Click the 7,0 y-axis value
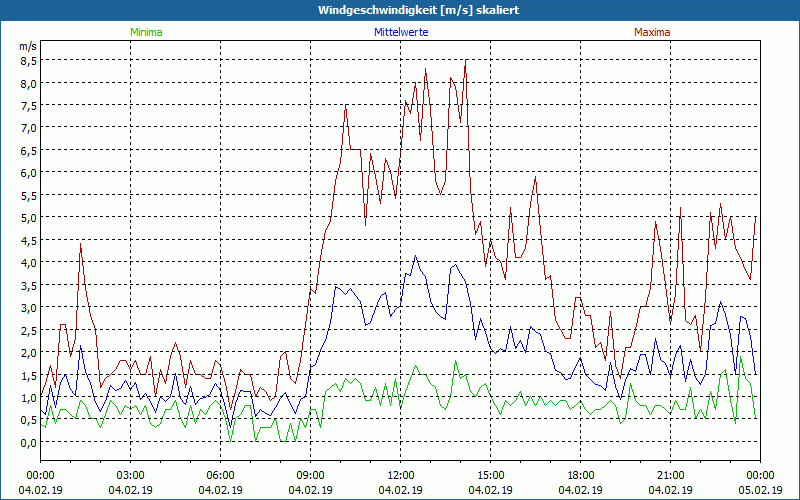 (x=29, y=128)
